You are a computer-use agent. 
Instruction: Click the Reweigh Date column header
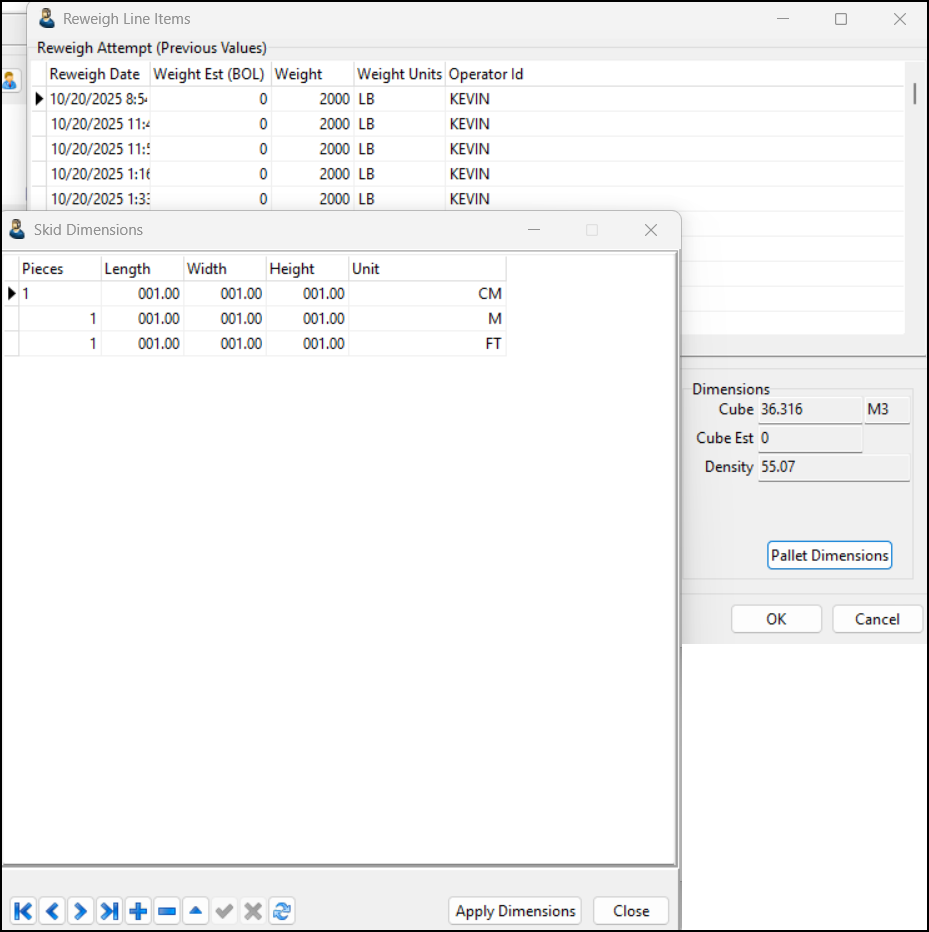click(x=96, y=74)
